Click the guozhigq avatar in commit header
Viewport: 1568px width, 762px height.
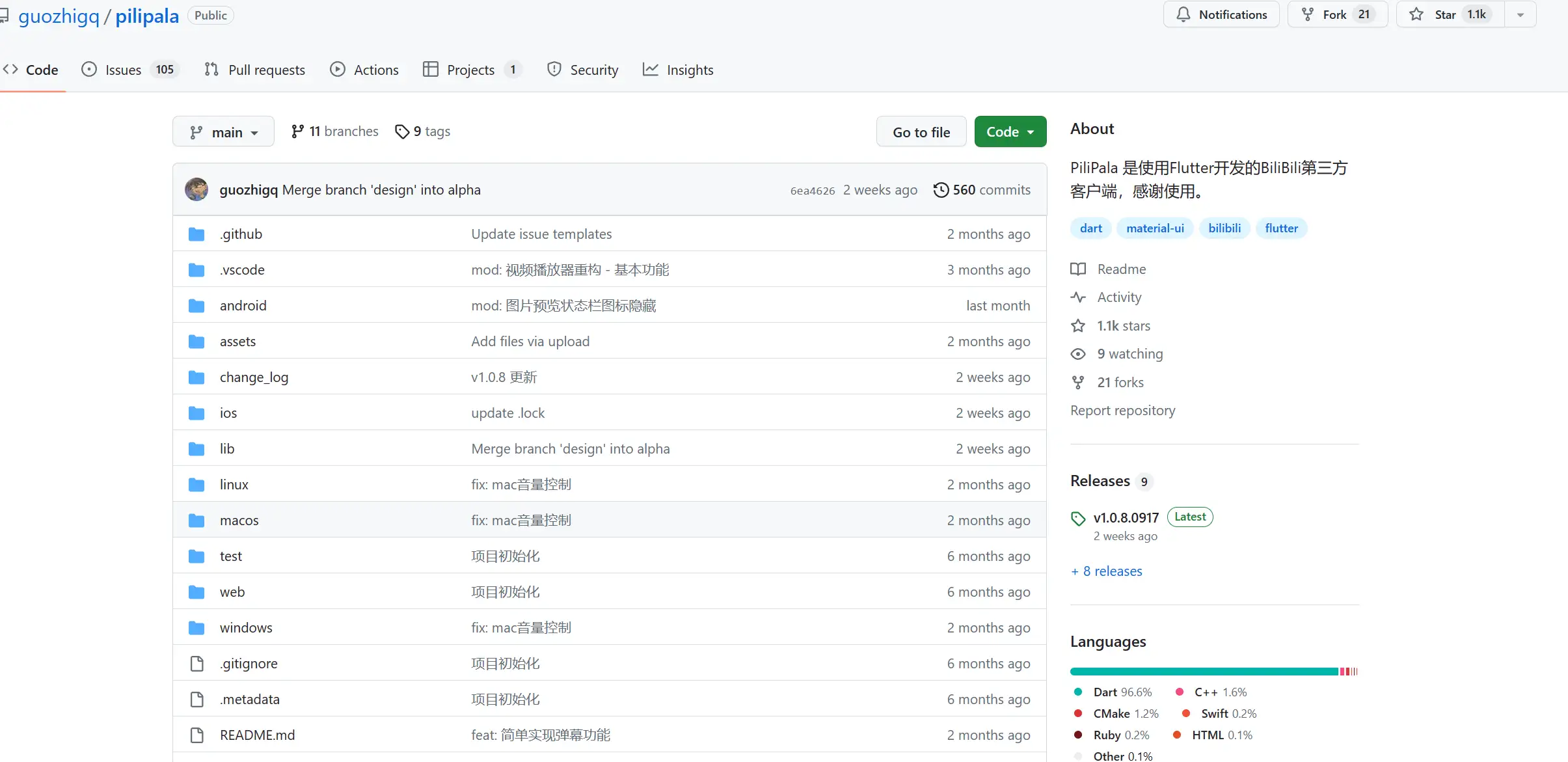pyautogui.click(x=196, y=189)
